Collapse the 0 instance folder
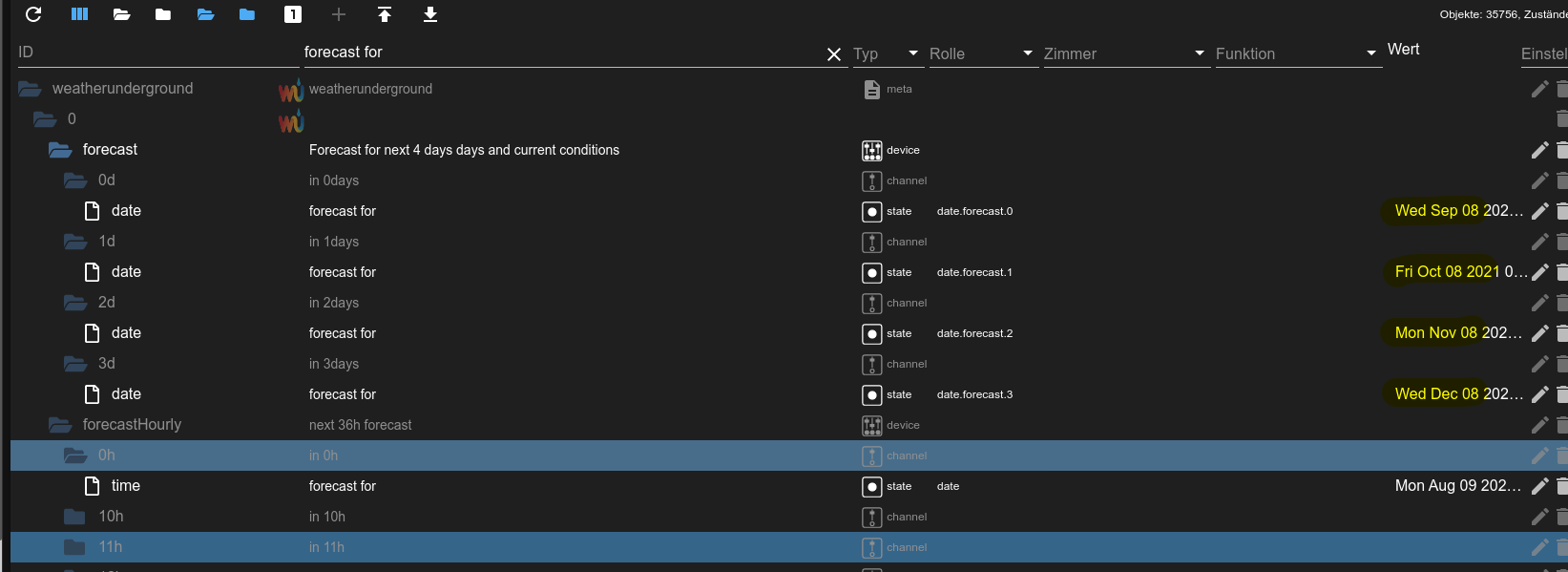The width and height of the screenshot is (1568, 572). (x=45, y=119)
